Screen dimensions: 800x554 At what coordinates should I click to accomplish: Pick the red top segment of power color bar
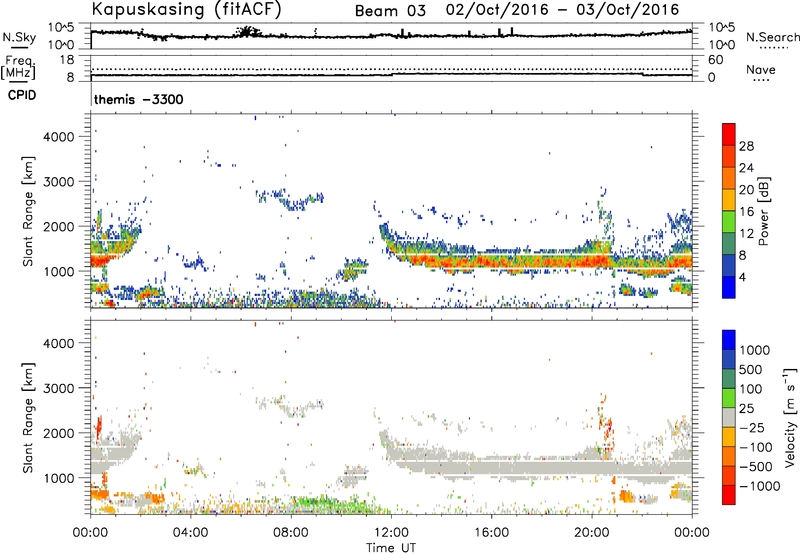(x=729, y=135)
